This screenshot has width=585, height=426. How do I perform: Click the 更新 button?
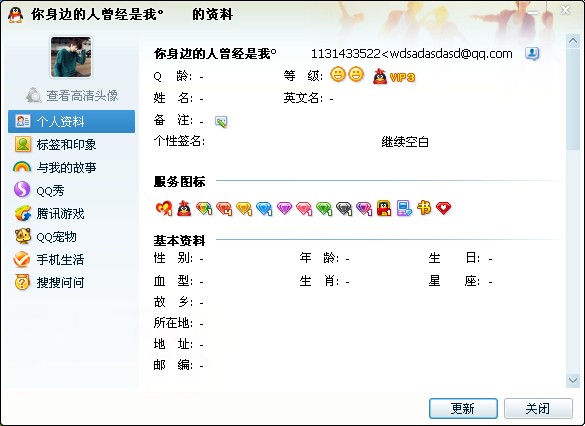[x=463, y=408]
